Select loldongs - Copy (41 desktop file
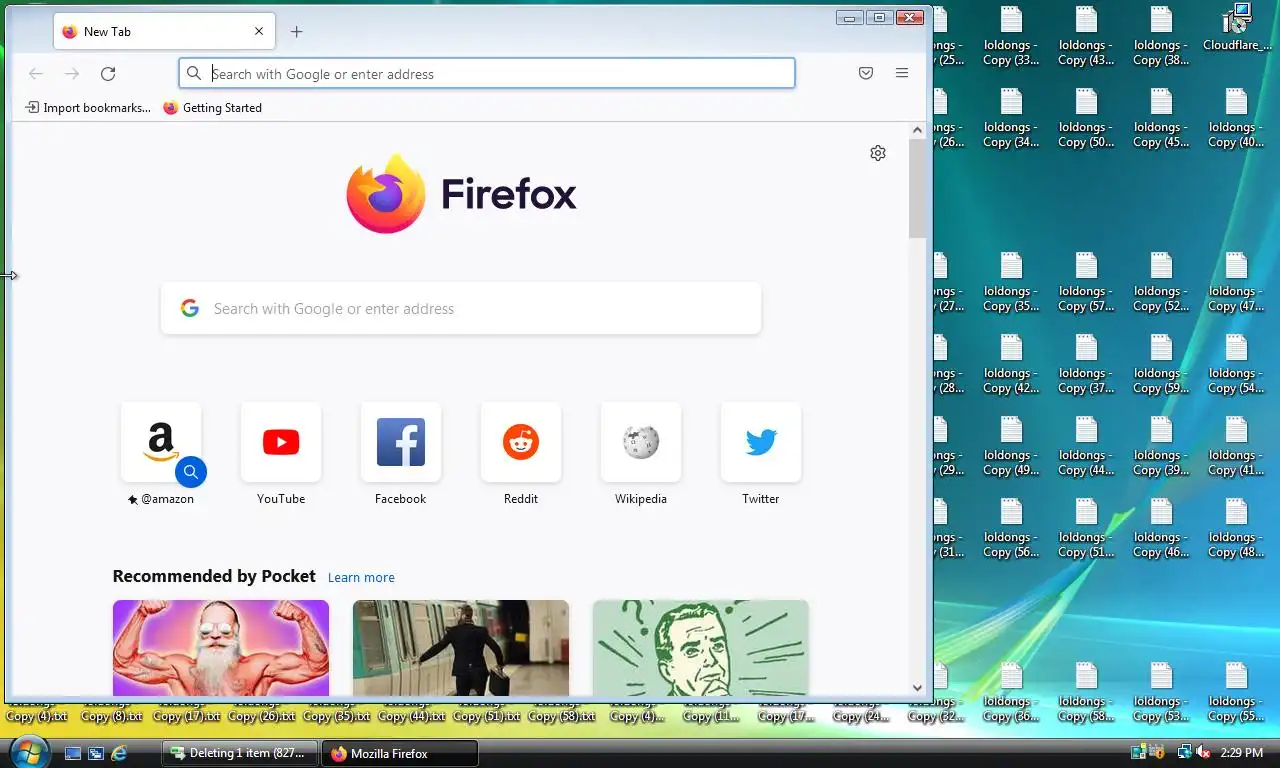 [1236, 446]
